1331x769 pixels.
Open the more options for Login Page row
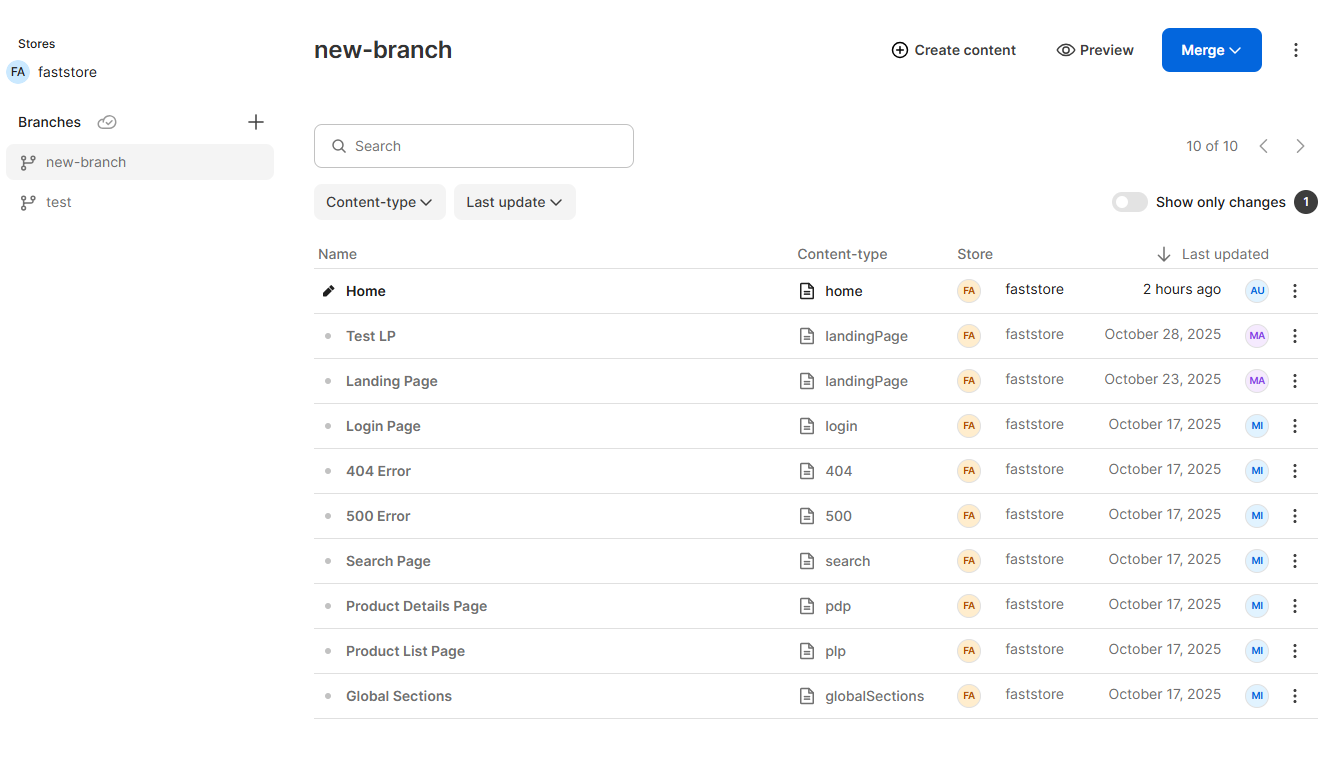(x=1295, y=426)
